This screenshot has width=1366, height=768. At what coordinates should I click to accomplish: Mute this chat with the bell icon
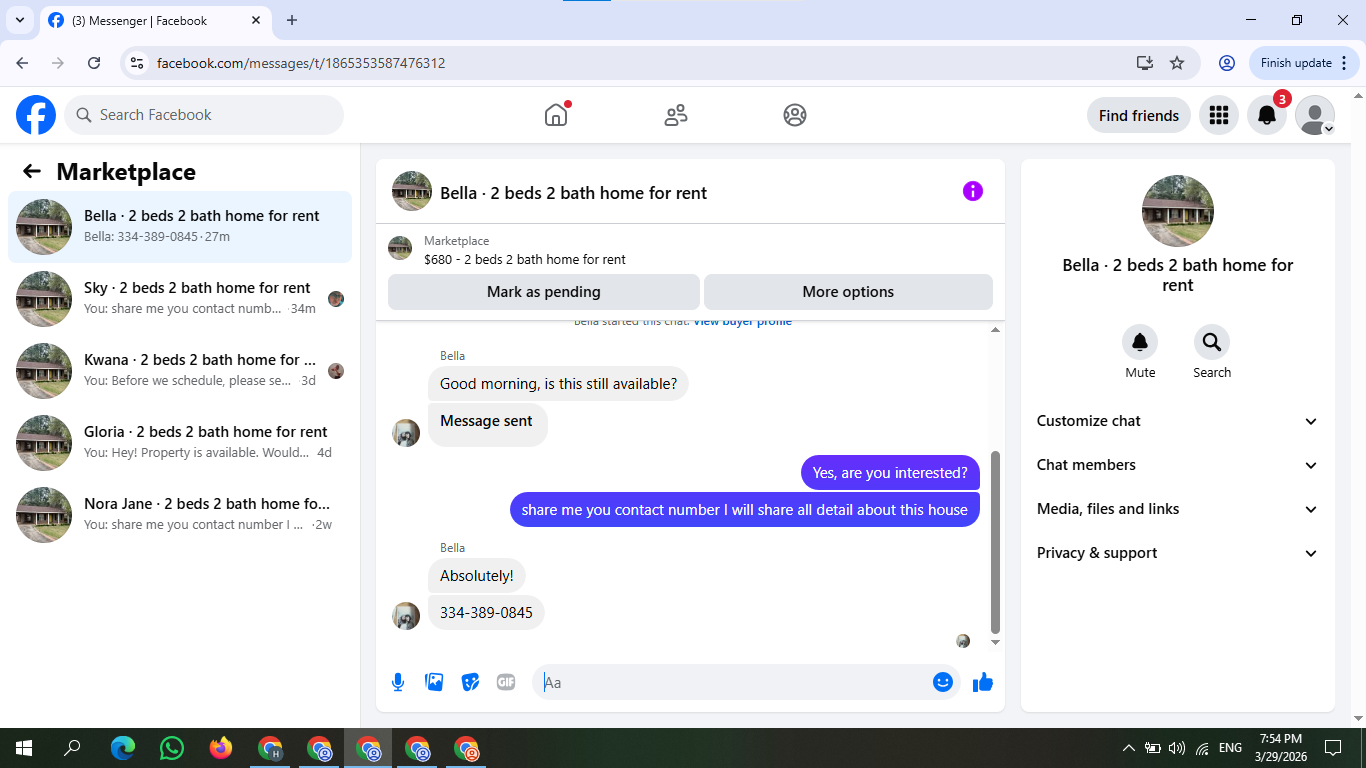1140,342
